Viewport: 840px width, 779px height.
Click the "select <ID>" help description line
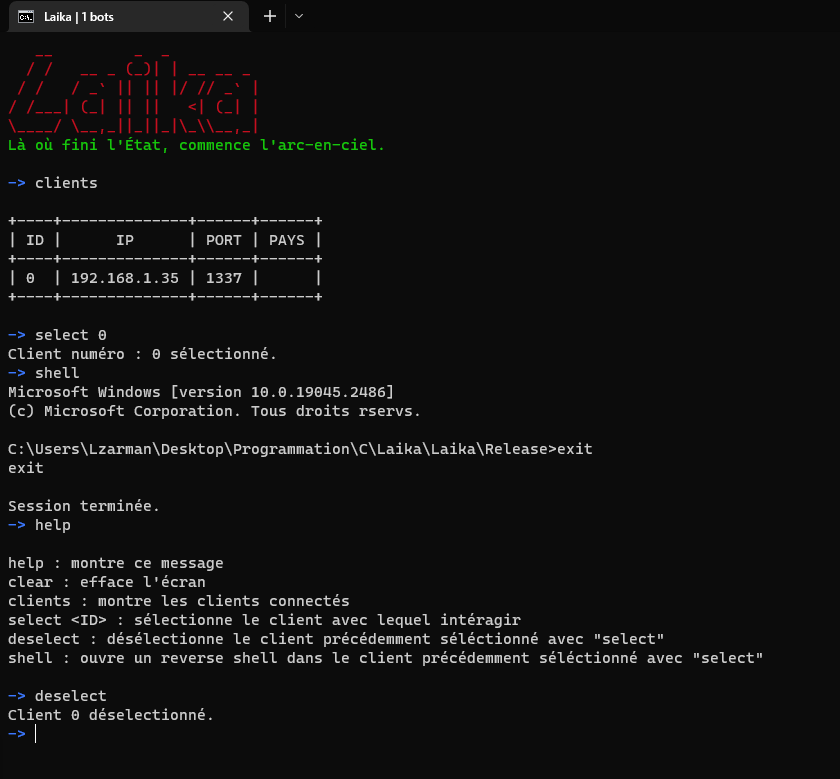click(264, 620)
